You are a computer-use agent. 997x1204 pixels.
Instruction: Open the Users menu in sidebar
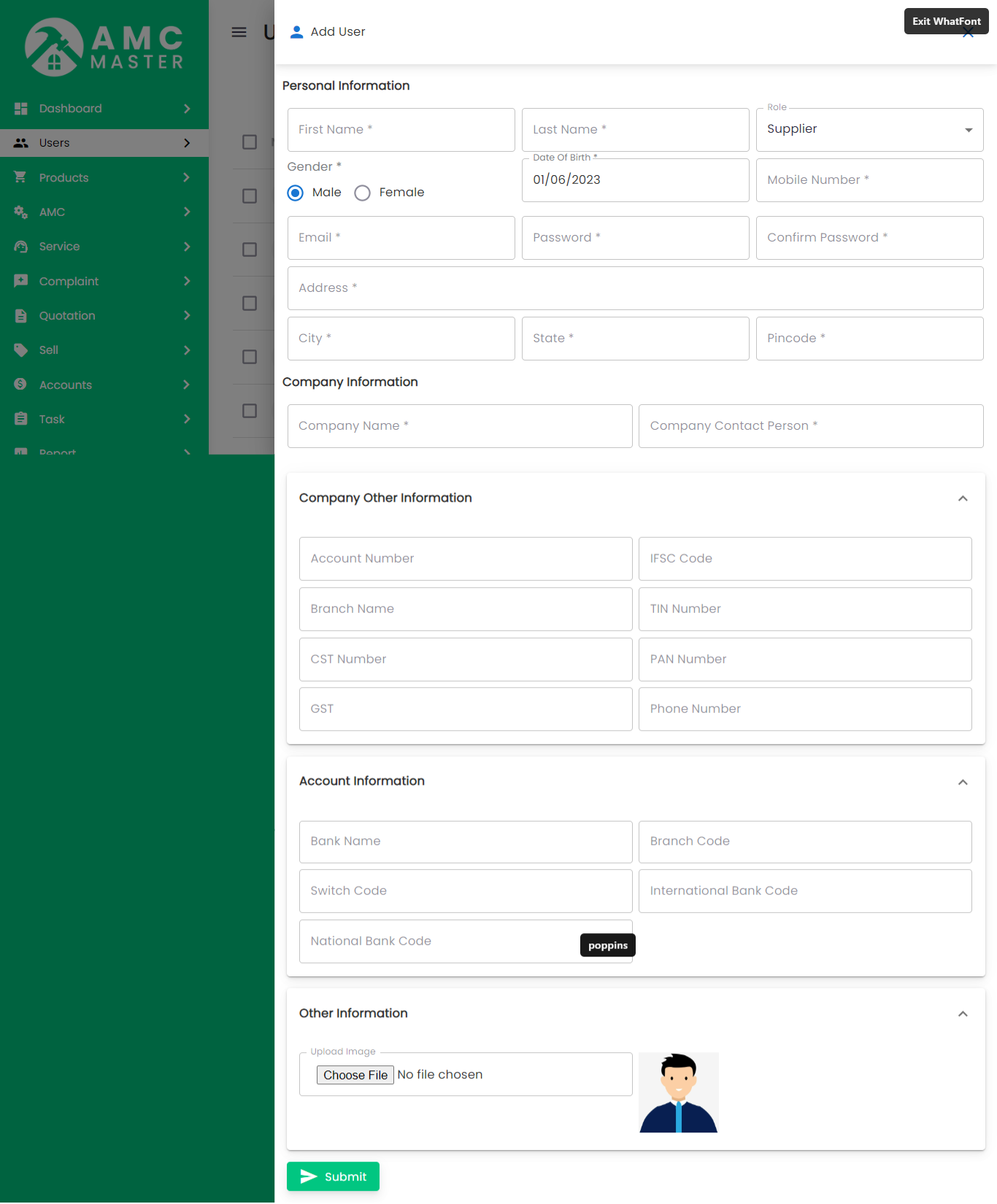pyautogui.click(x=104, y=143)
